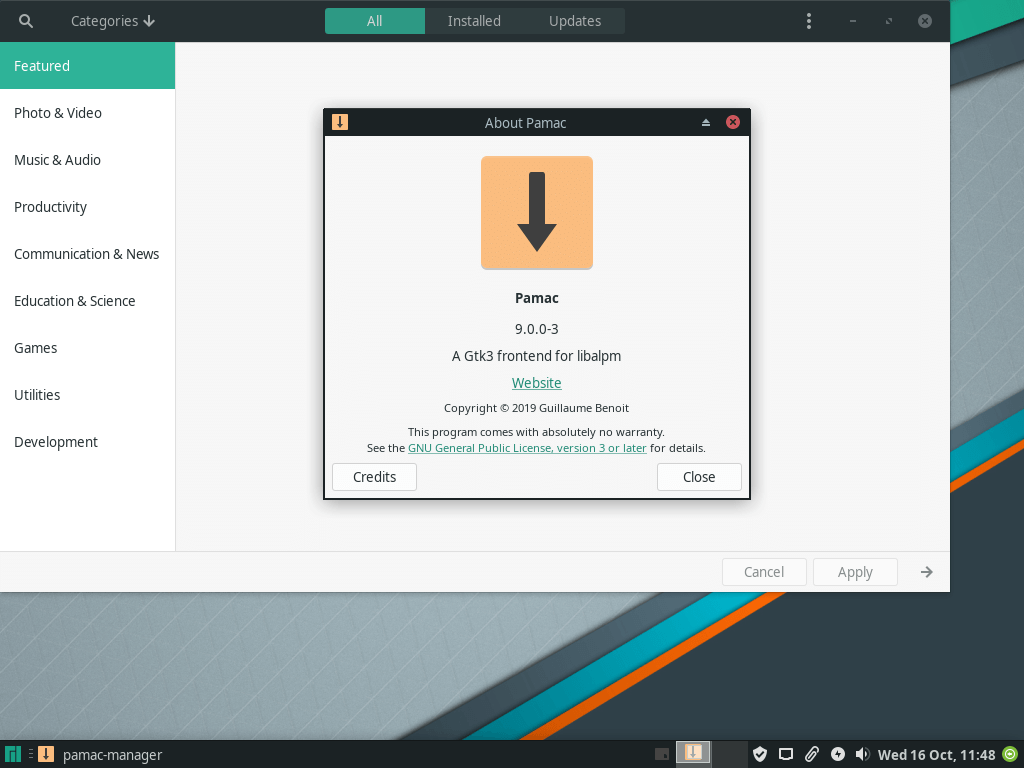Switch to the empty second workspace in pager
The width and height of the screenshot is (1024, 768).
(x=729, y=753)
